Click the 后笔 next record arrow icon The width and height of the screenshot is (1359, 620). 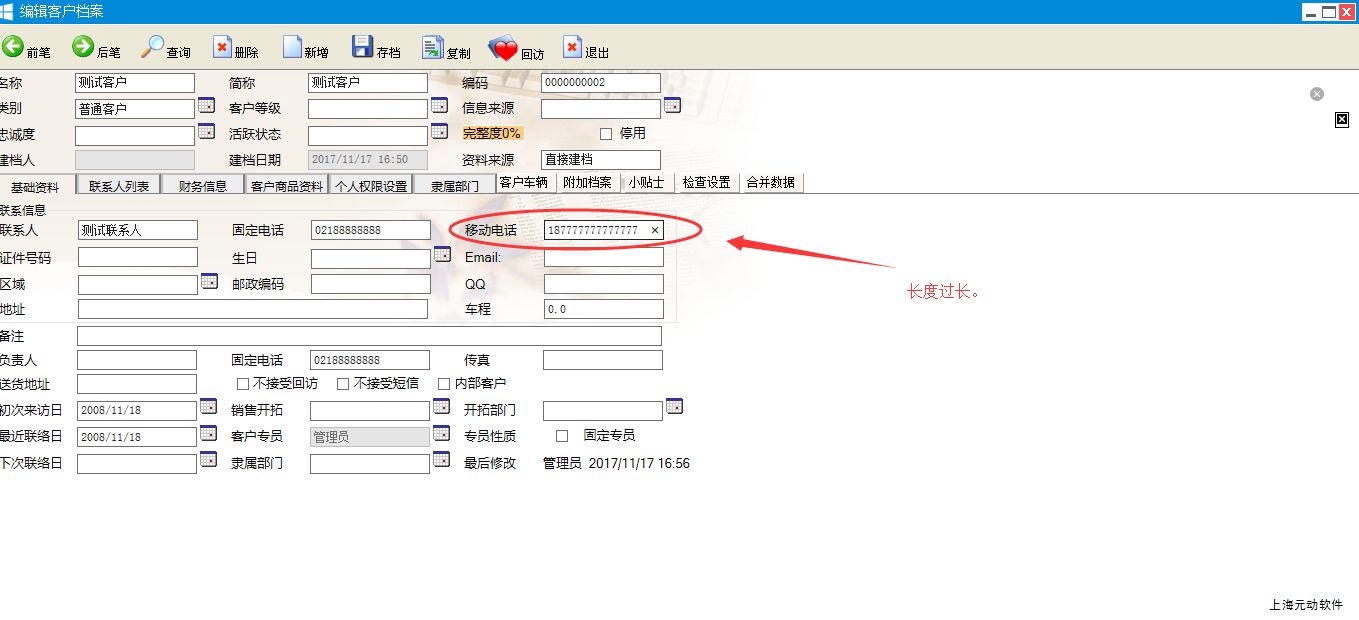point(83,48)
